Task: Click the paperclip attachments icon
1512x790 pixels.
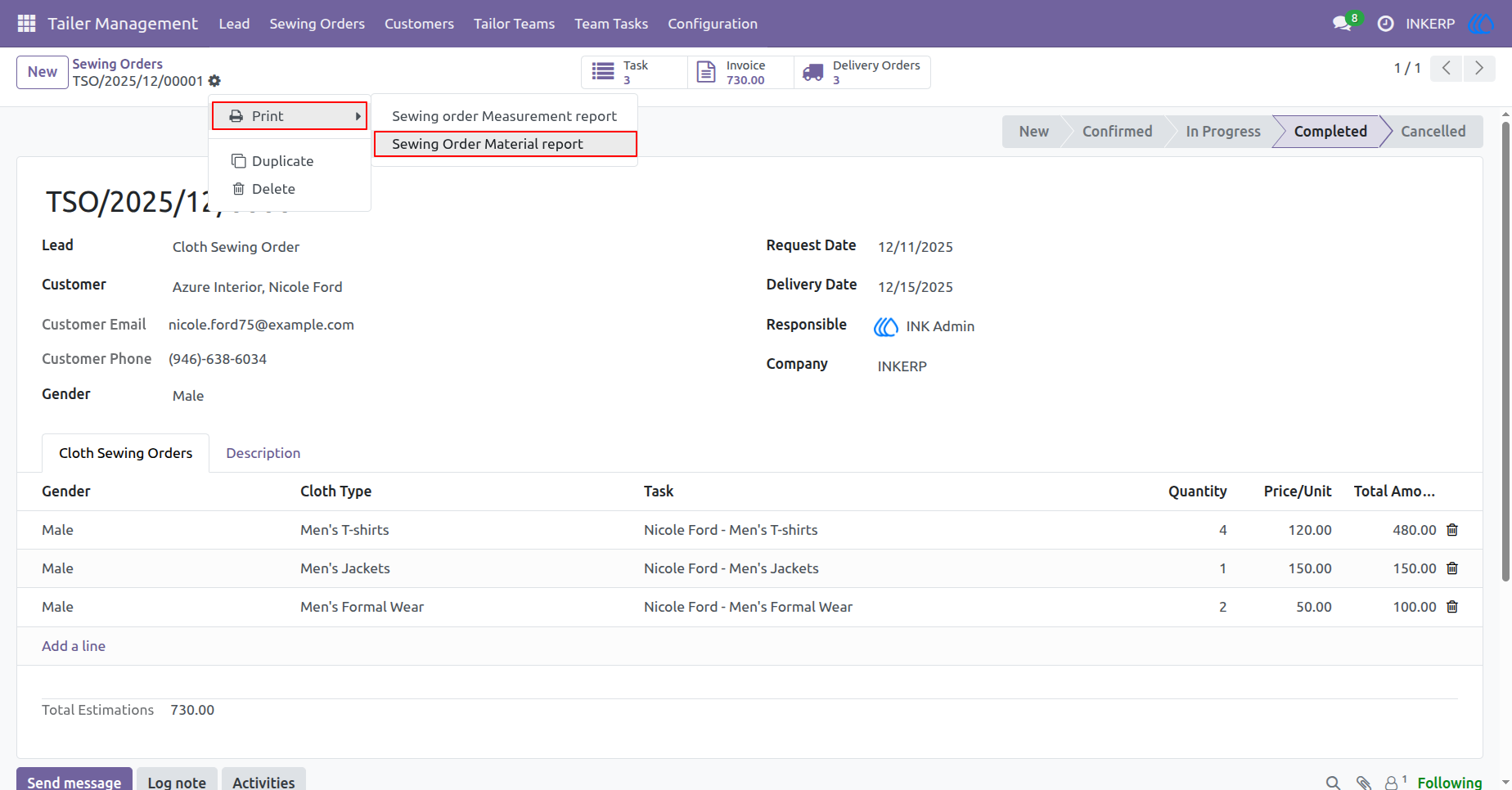Action: tap(1363, 783)
